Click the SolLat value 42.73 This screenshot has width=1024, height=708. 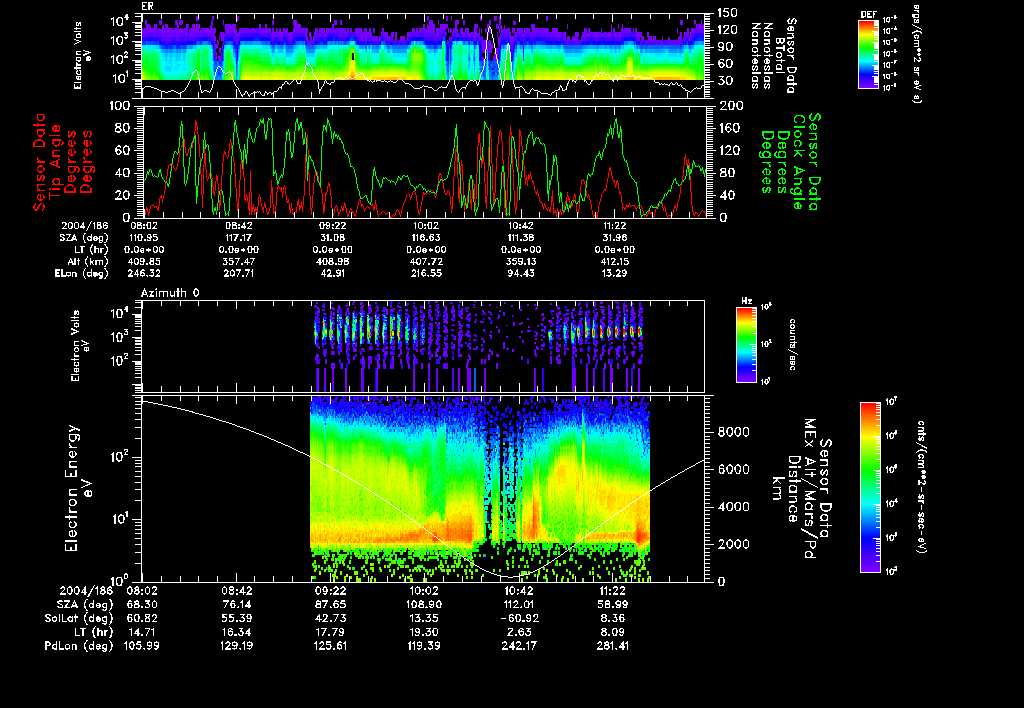point(330,619)
